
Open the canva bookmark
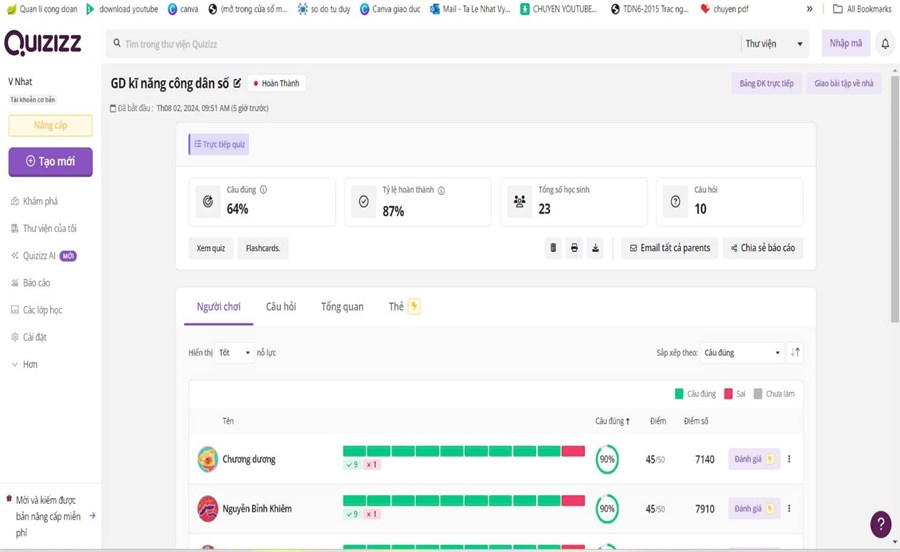(183, 9)
